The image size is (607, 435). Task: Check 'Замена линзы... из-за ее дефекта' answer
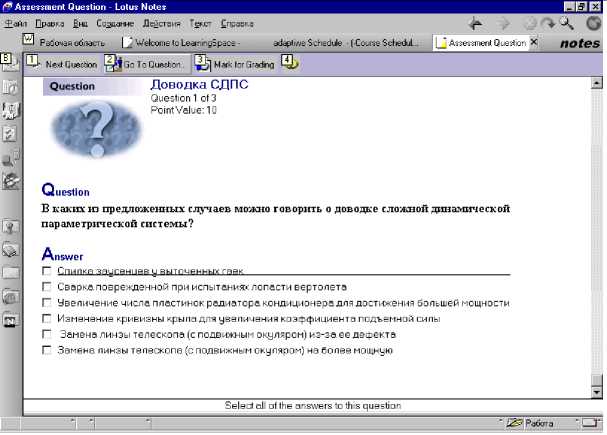[x=46, y=334]
